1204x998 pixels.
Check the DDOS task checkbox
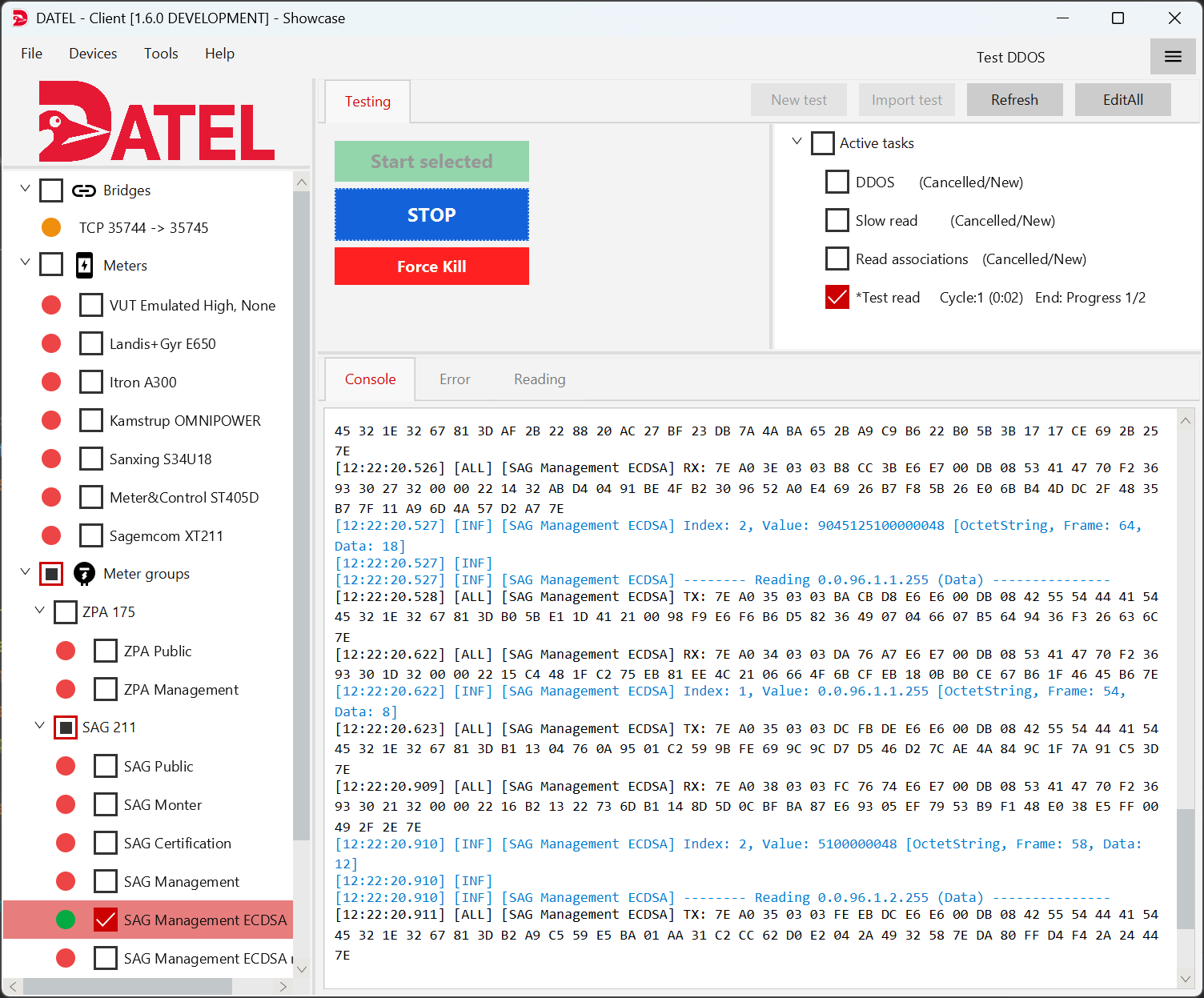(837, 182)
